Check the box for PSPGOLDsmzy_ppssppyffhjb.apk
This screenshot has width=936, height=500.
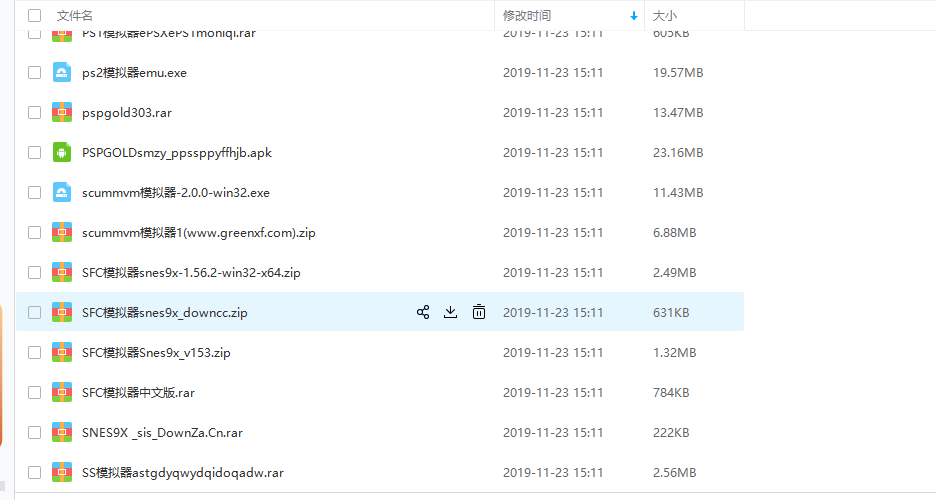(35, 152)
